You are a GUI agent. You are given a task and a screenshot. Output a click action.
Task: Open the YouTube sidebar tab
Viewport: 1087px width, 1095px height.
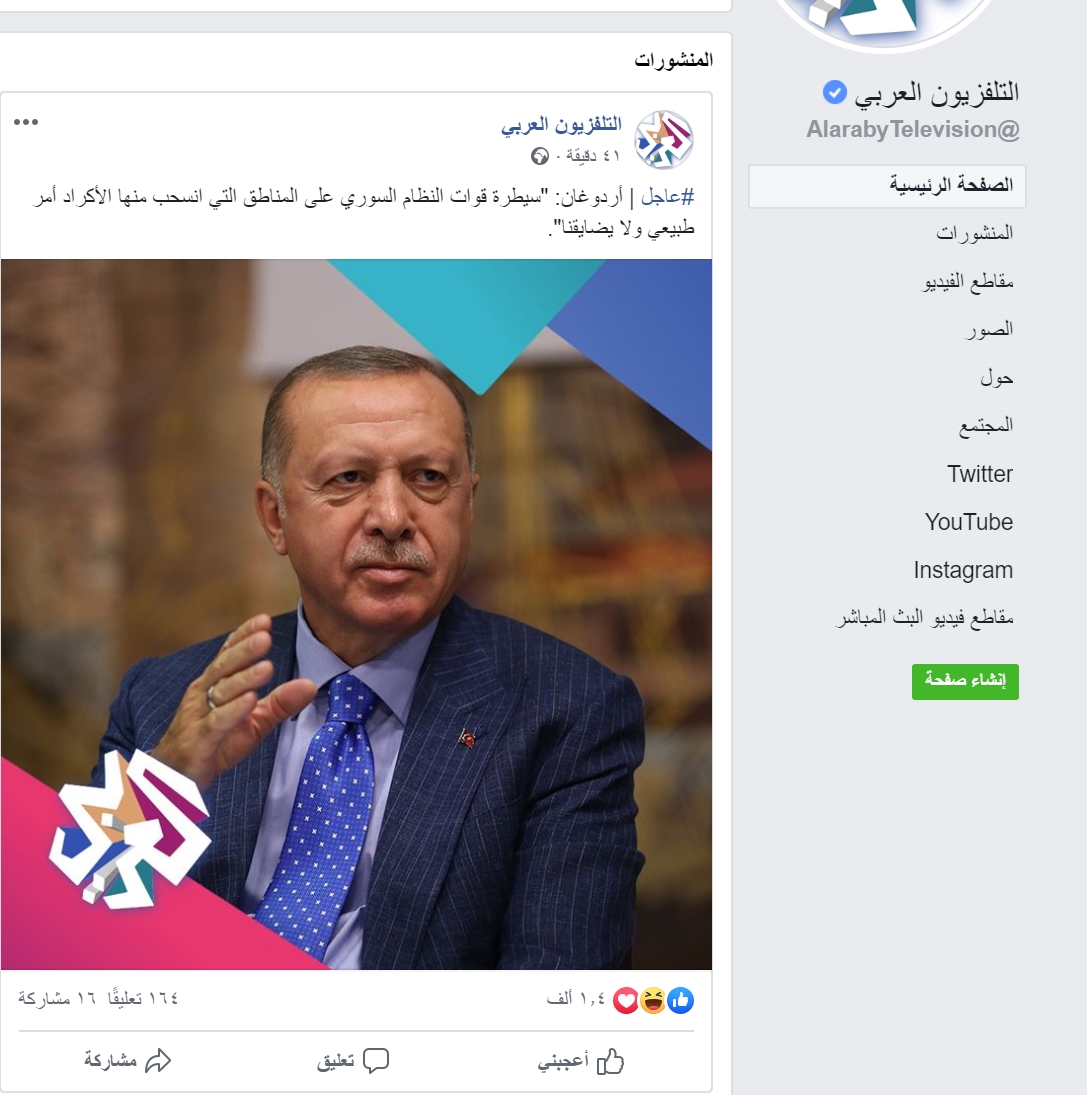point(968,522)
